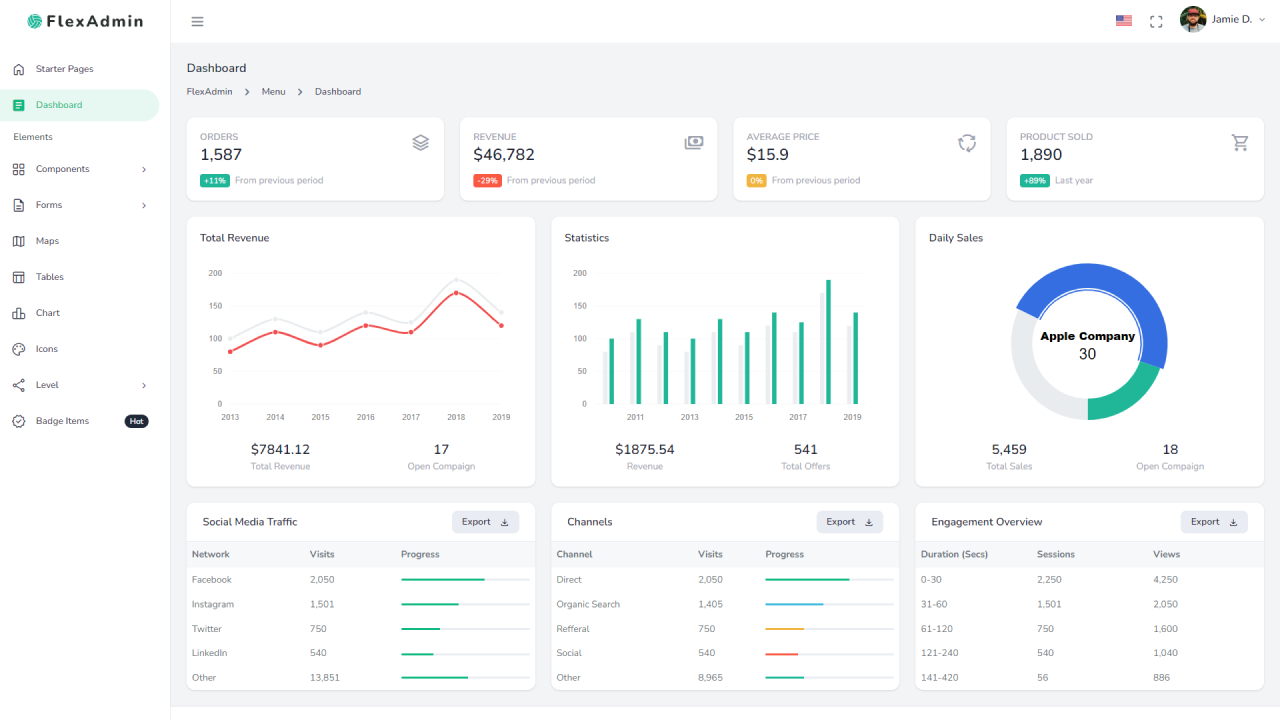This screenshot has height=720, width=1280.
Task: Expand the Forms submenu chevron
Action: click(x=144, y=205)
